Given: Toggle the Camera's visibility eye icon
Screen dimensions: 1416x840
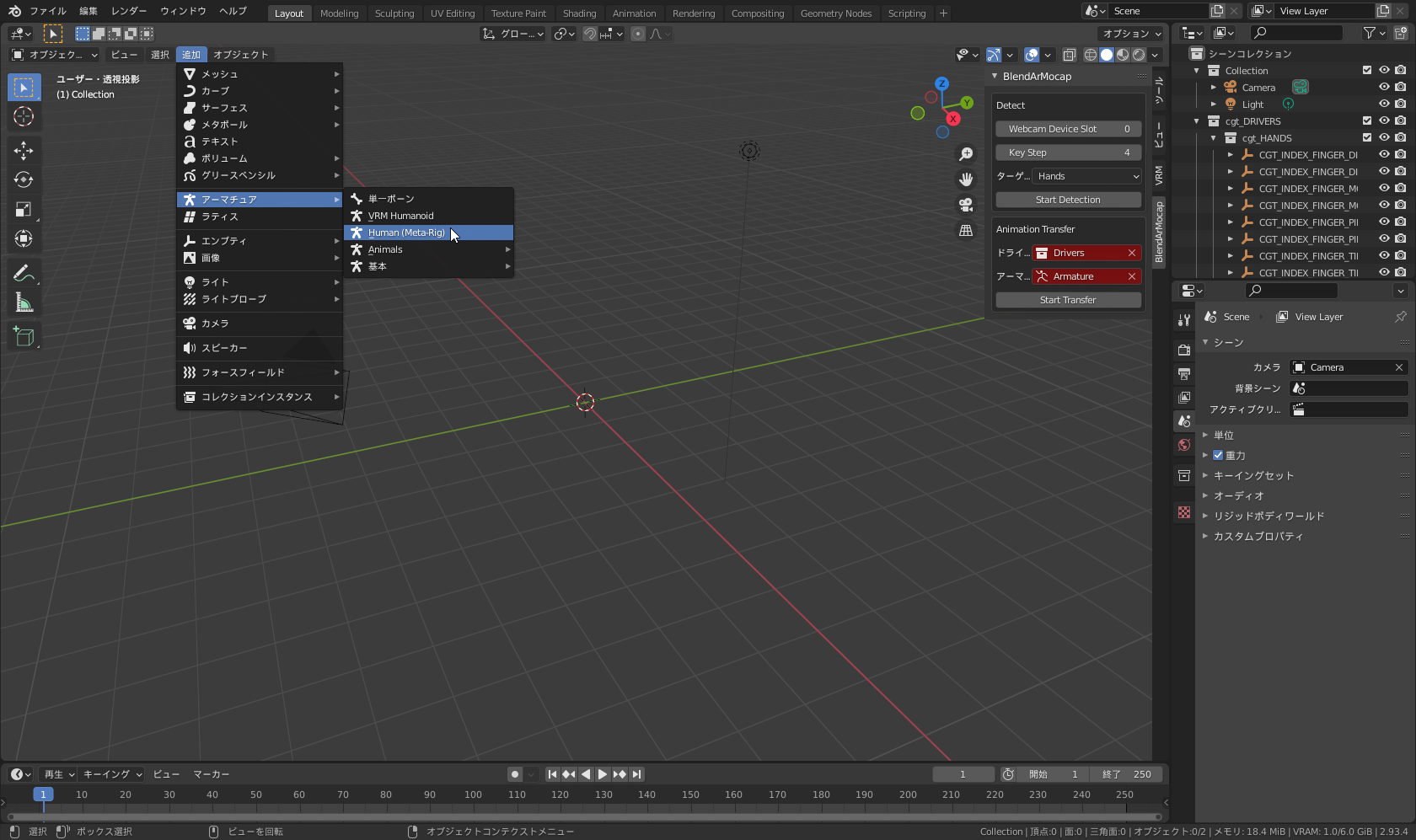Looking at the screenshot, I should [x=1382, y=87].
